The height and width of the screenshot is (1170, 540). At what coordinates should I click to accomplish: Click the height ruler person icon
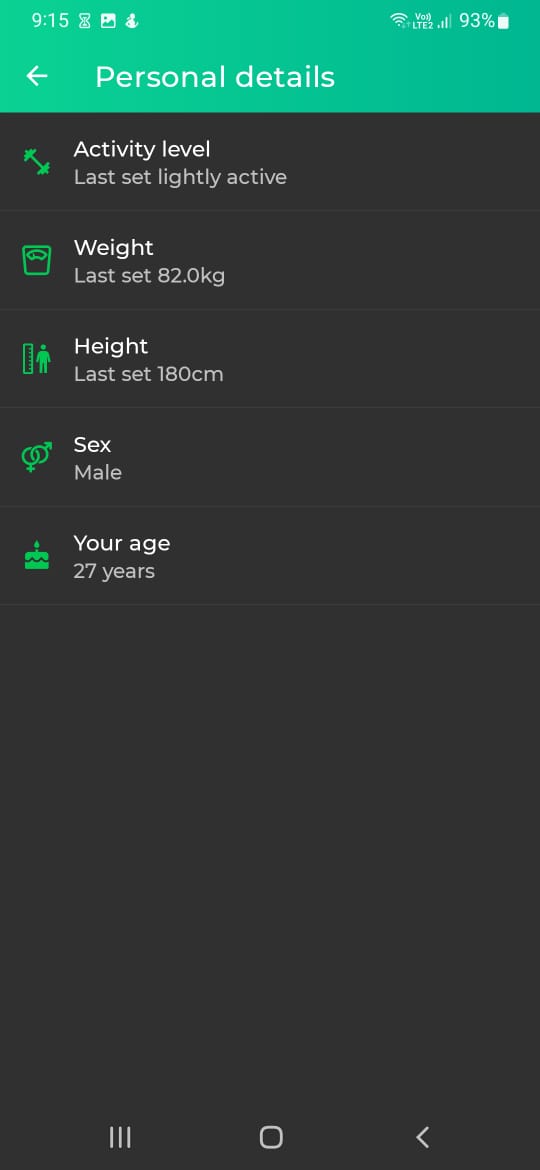(x=37, y=359)
